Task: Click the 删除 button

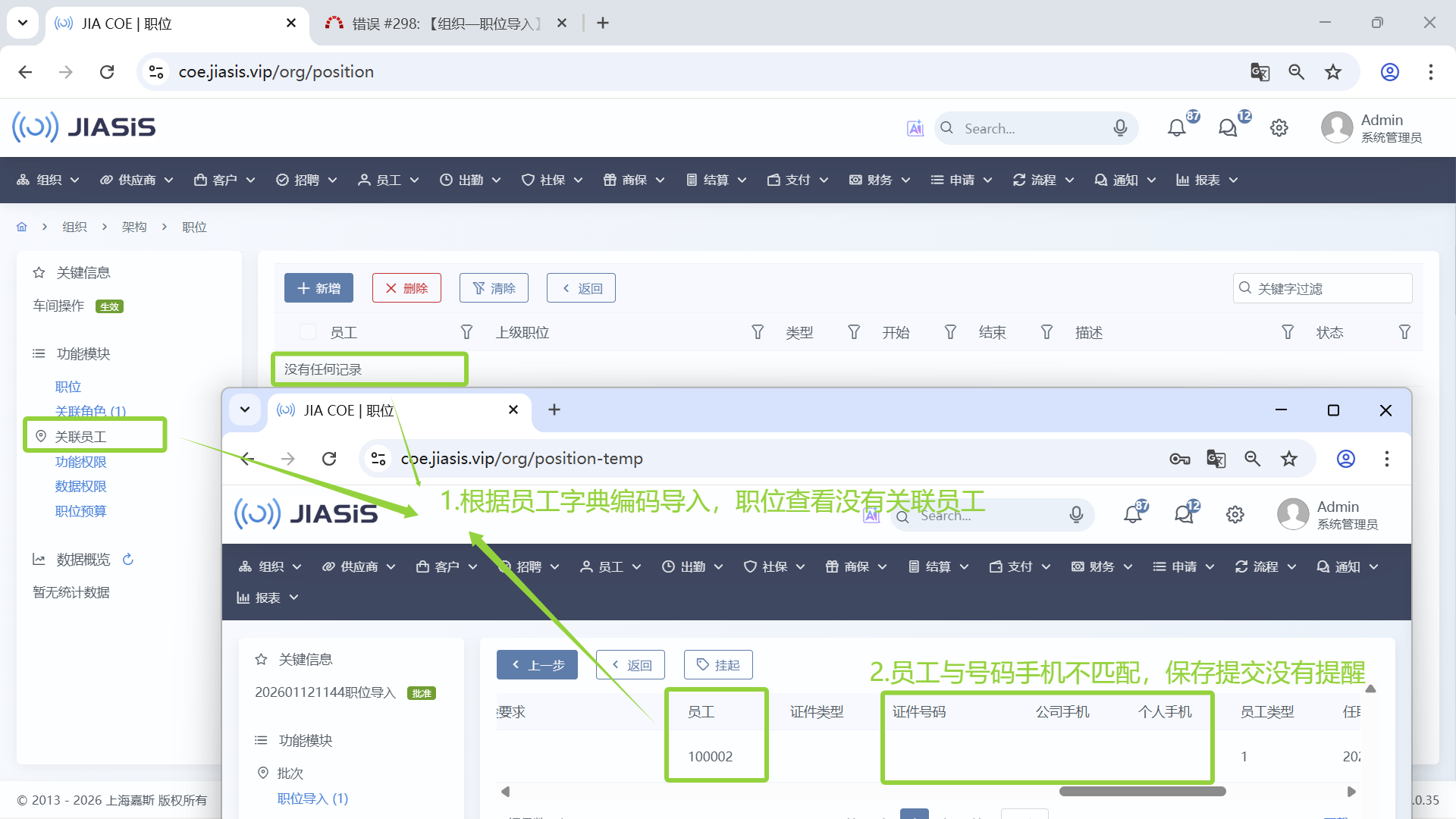Action: pos(406,288)
